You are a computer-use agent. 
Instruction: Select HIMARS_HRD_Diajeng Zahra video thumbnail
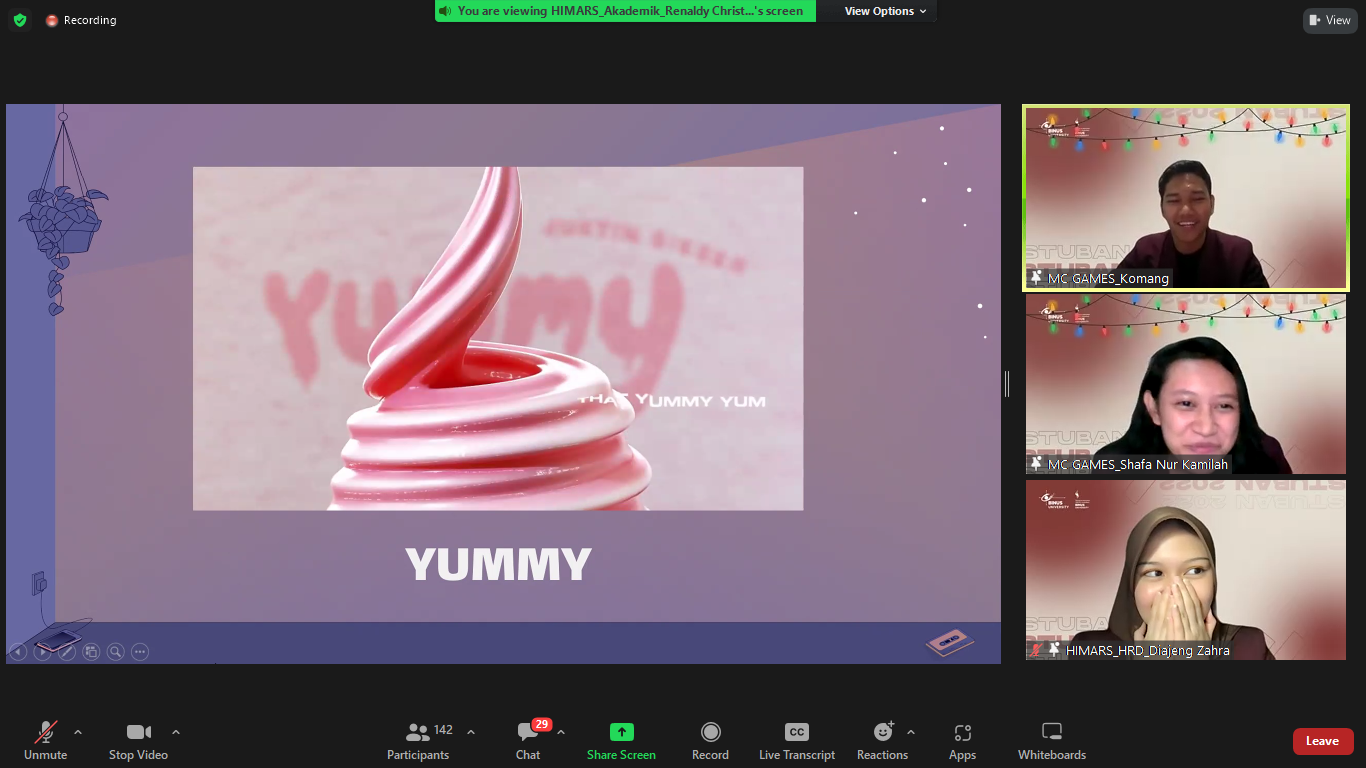coord(1186,570)
